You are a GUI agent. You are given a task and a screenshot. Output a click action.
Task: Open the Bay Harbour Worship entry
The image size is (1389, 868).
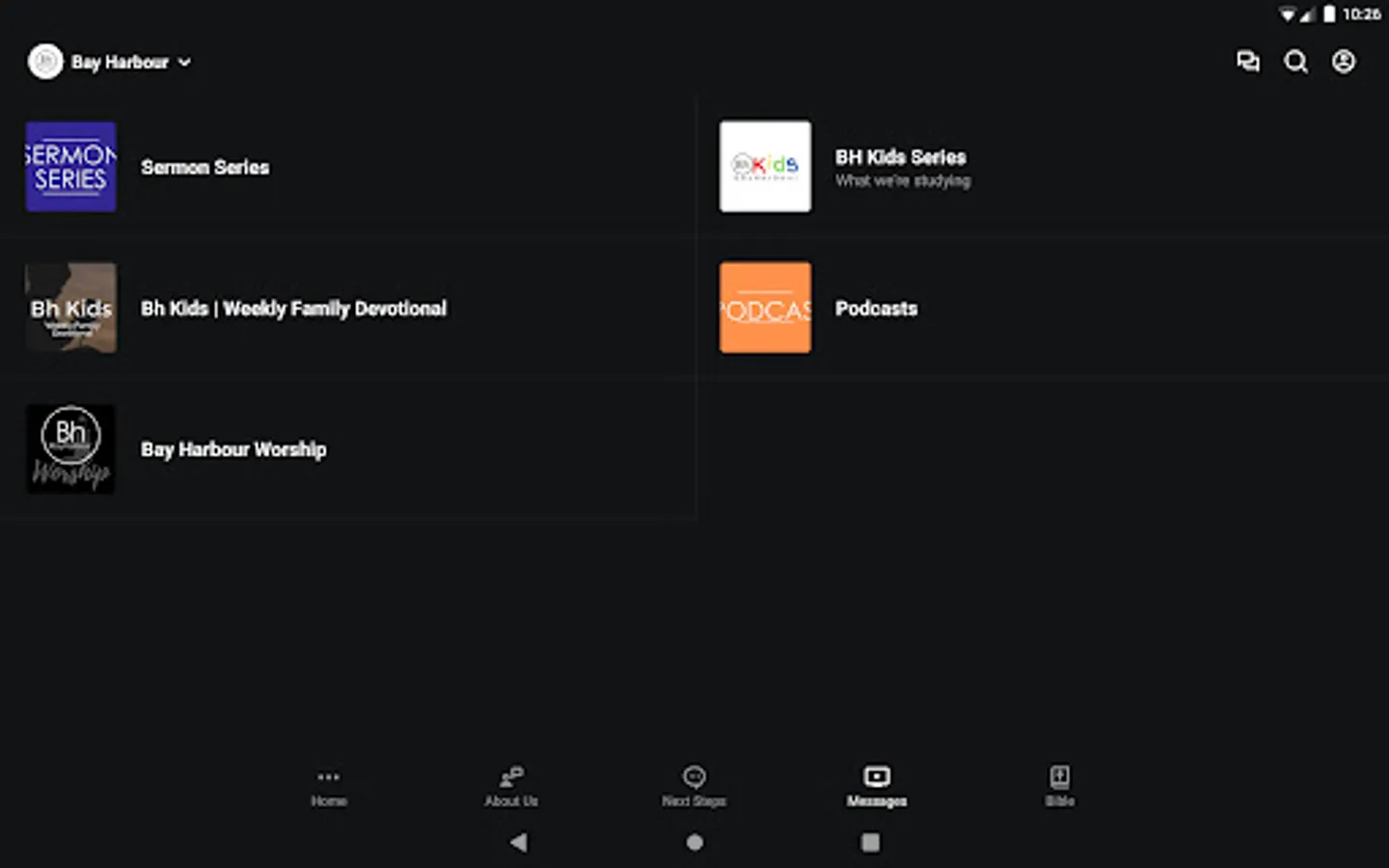347,448
